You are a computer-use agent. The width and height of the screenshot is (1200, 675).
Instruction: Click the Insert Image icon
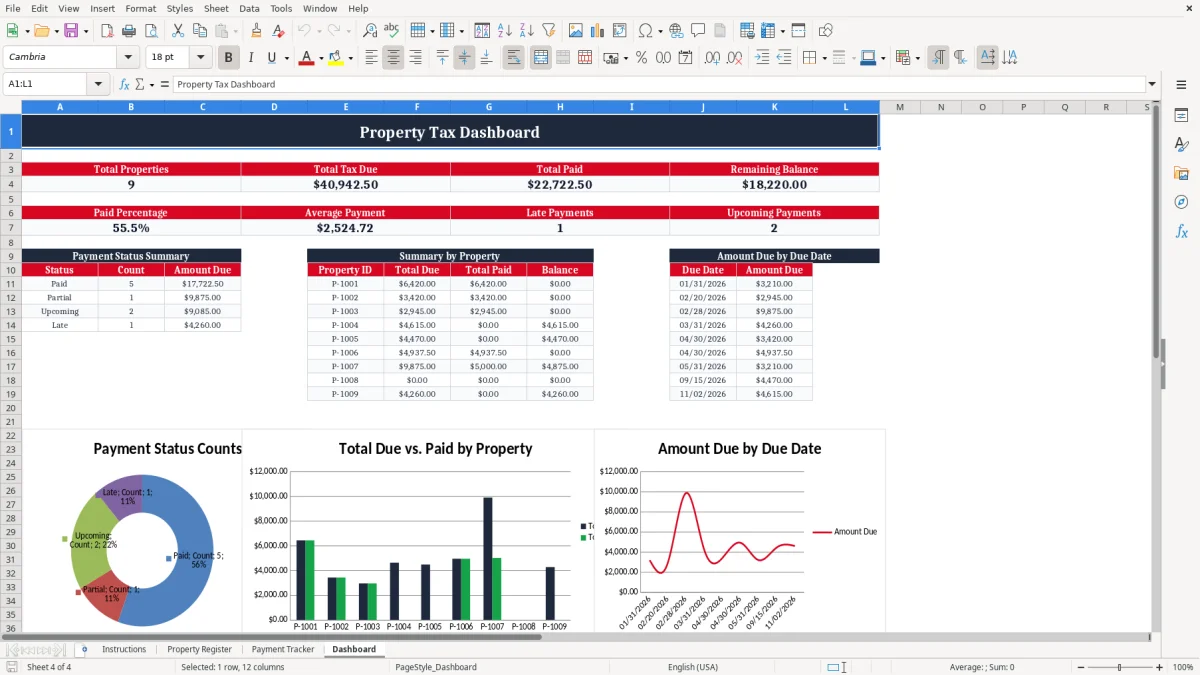tap(577, 31)
